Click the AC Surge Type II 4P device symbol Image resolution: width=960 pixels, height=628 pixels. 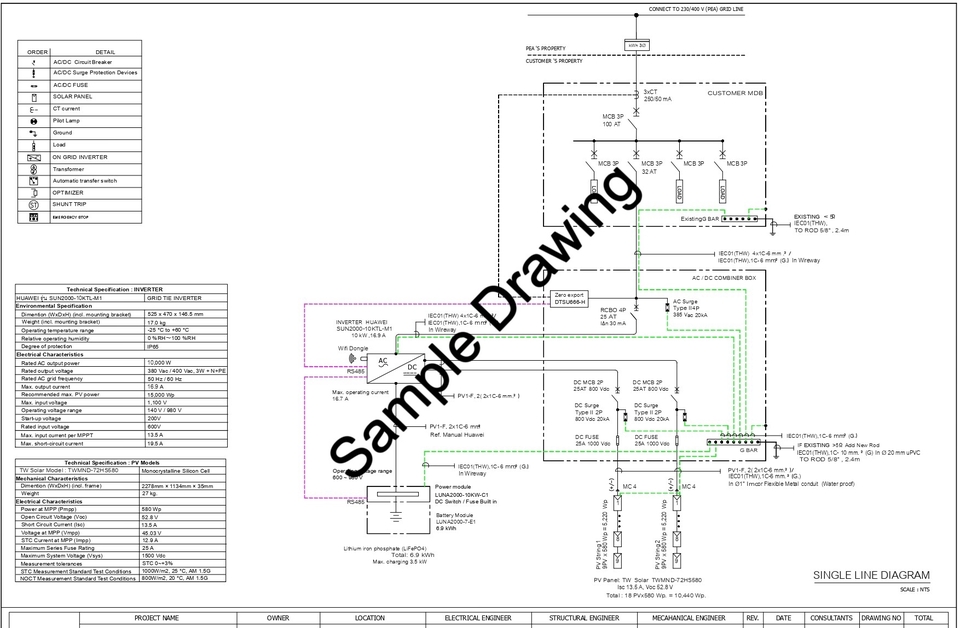(x=667, y=307)
